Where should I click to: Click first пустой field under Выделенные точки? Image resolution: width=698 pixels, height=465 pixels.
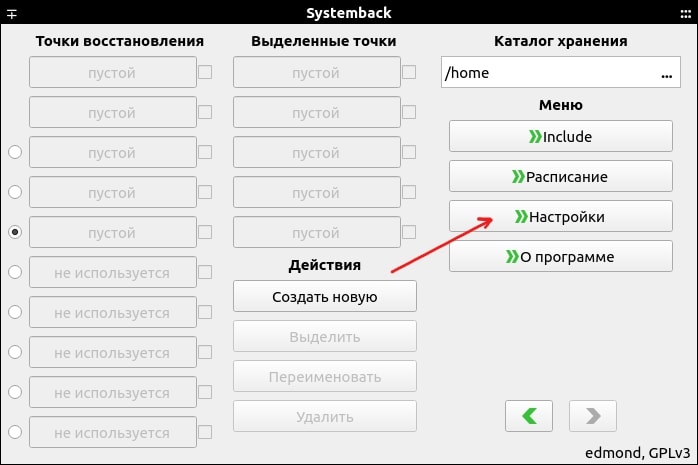click(317, 72)
